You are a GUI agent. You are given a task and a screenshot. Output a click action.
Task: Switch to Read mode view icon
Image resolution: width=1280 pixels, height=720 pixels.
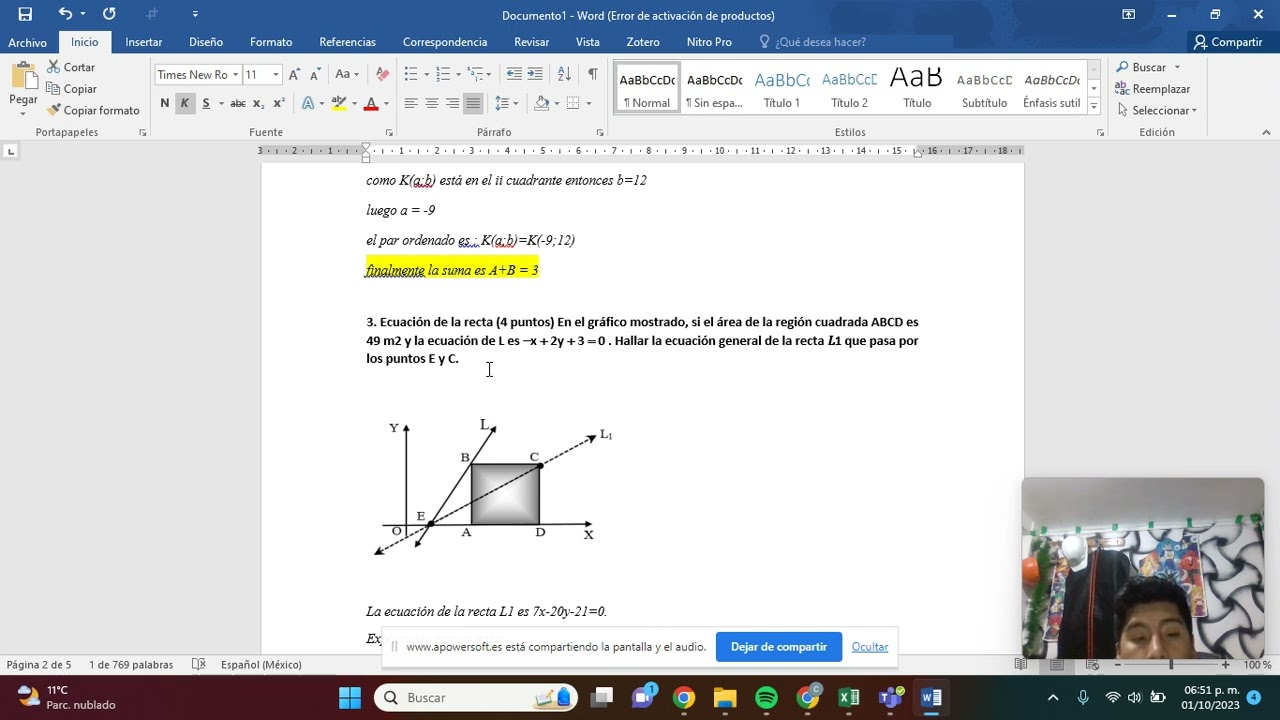1021,664
